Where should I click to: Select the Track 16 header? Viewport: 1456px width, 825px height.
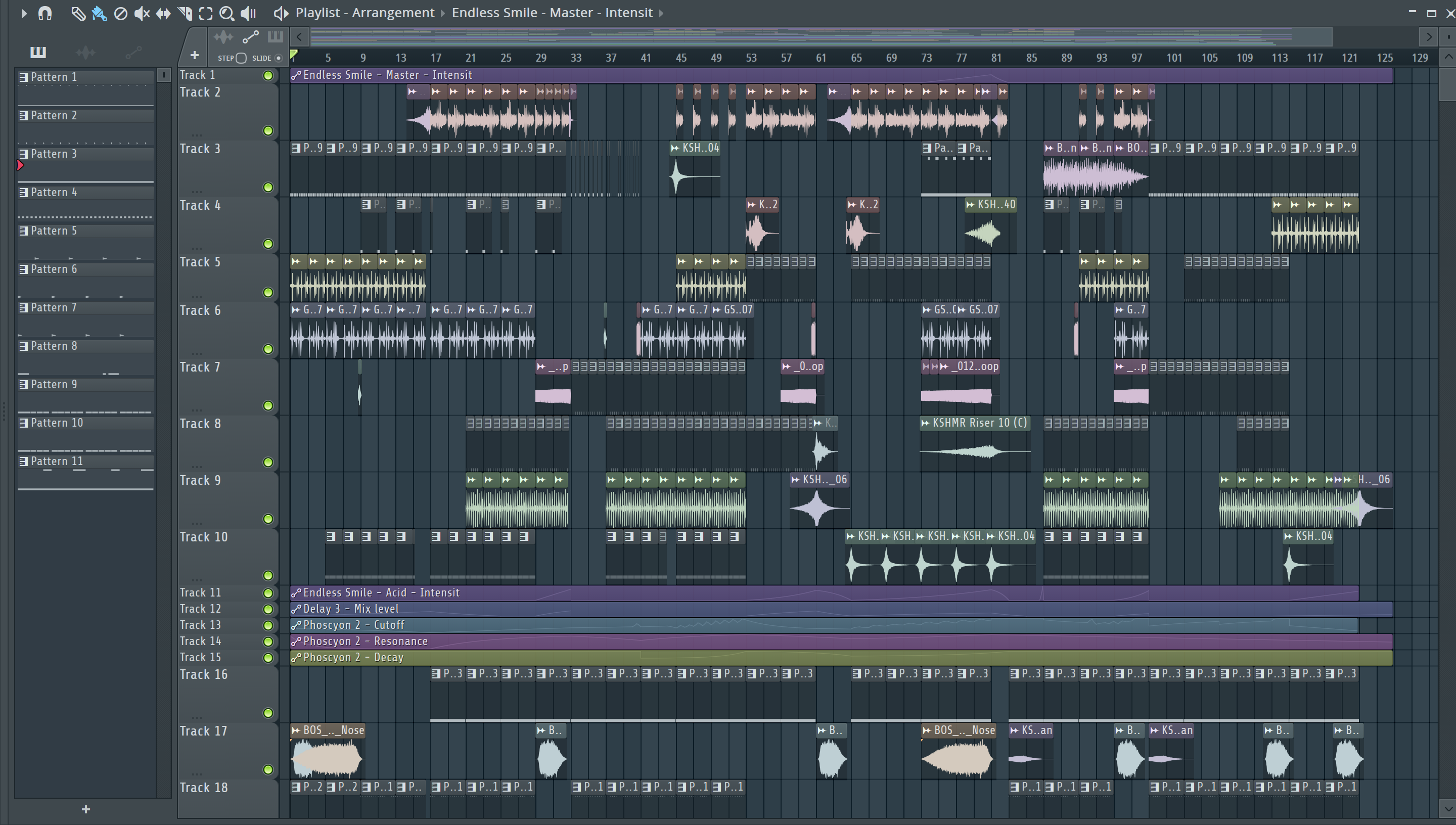coord(227,694)
